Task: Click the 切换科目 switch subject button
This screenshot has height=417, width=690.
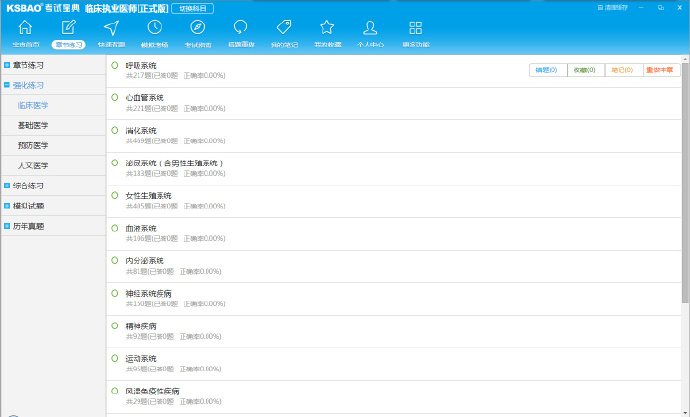Action: (x=192, y=8)
